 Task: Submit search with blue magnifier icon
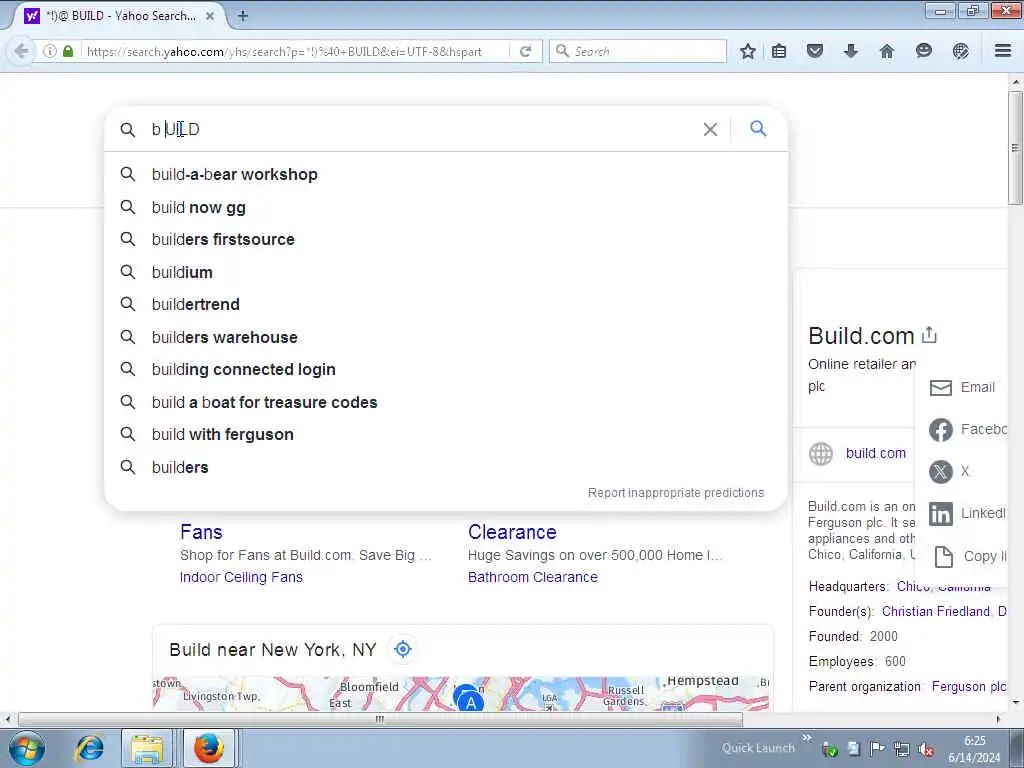[x=758, y=129]
